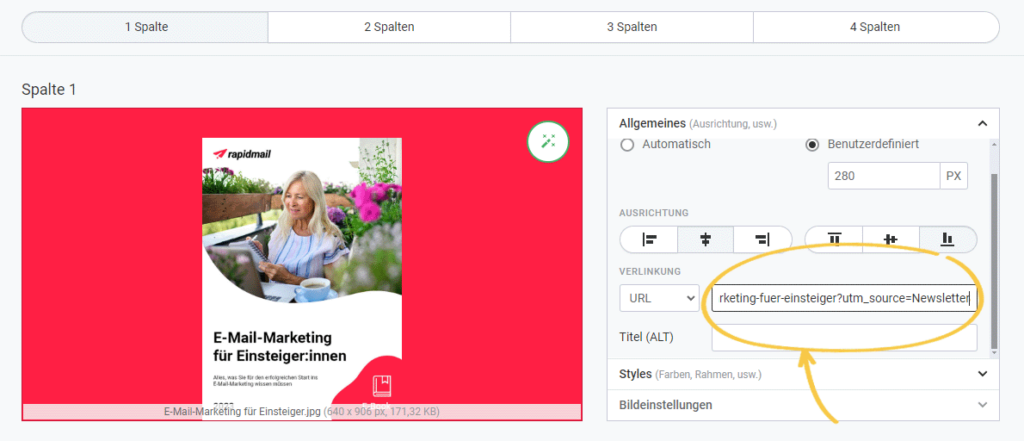
Task: Choose the 4 Spalten layout tab
Action: 876,27
